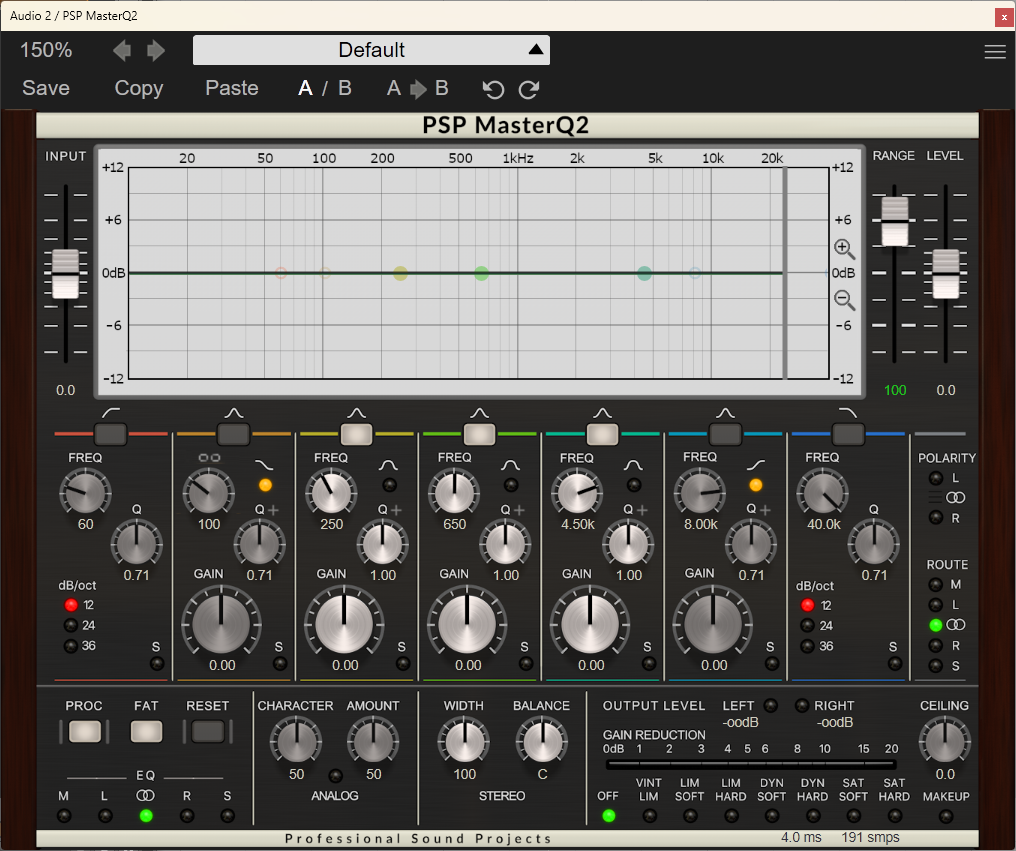Select the LIM HARD limiter mode
Screen dimensions: 1016x851
[x=731, y=816]
